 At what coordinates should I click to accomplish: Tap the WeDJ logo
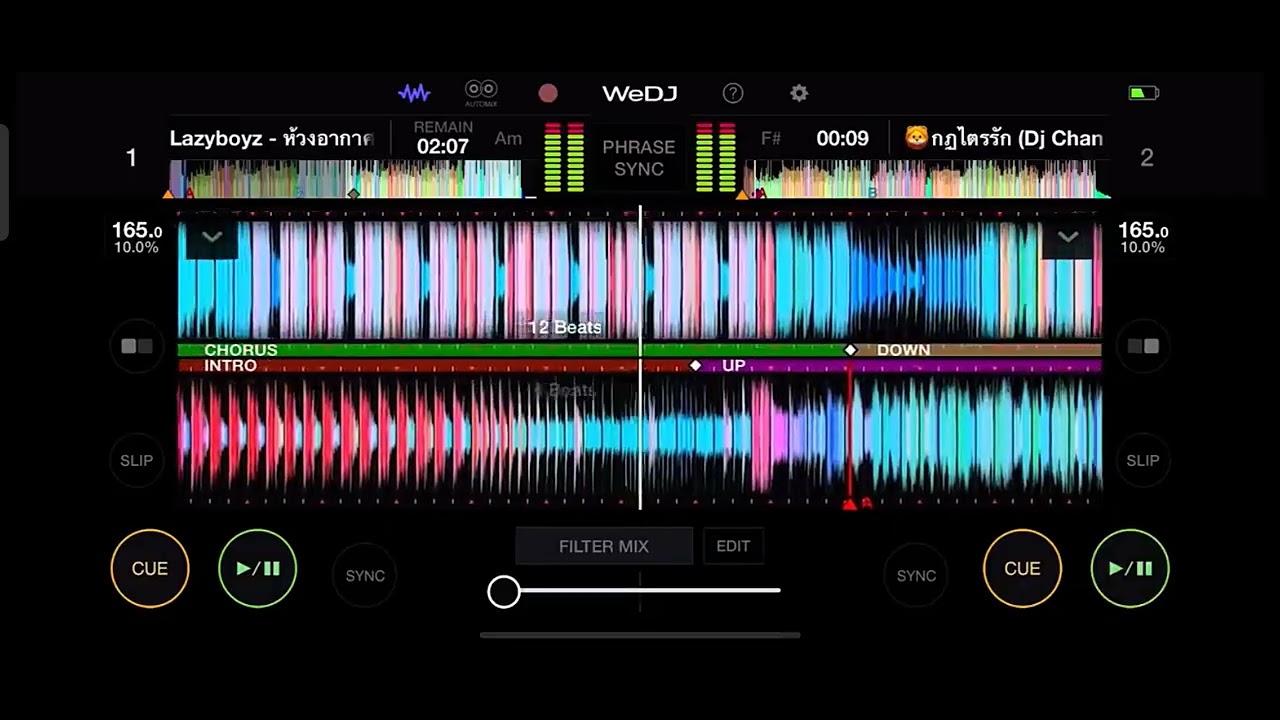click(x=640, y=93)
